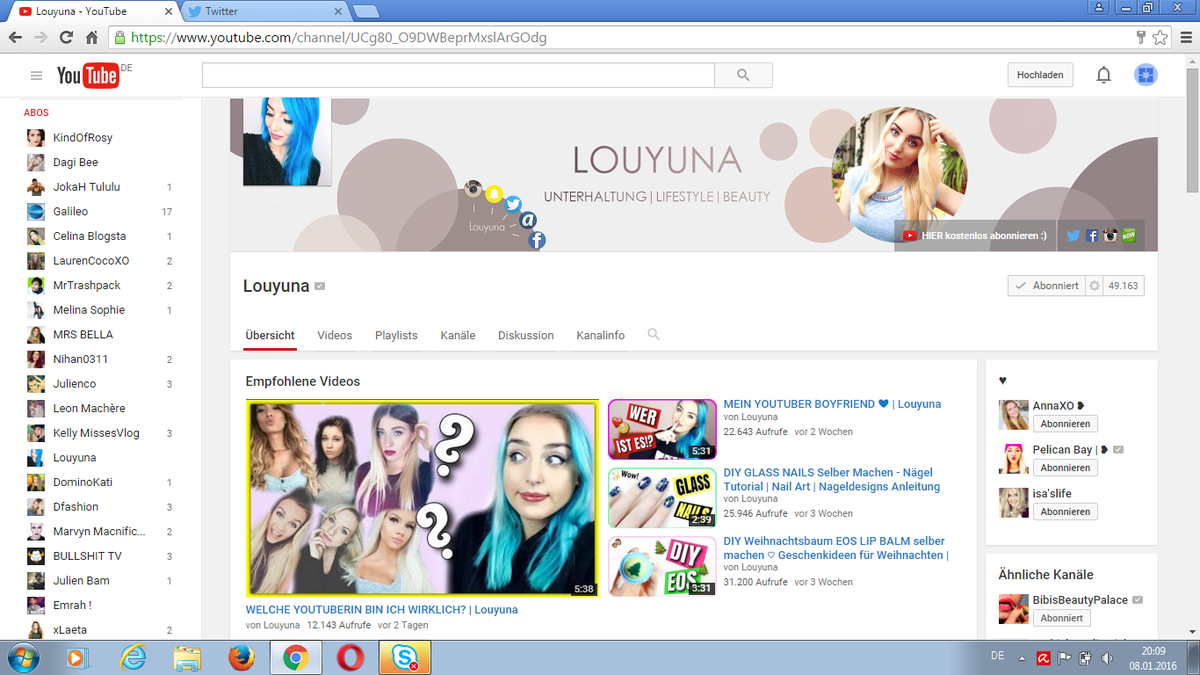Click the Action Center flag tray icon
This screenshot has width=1200, height=675.
1064,658
